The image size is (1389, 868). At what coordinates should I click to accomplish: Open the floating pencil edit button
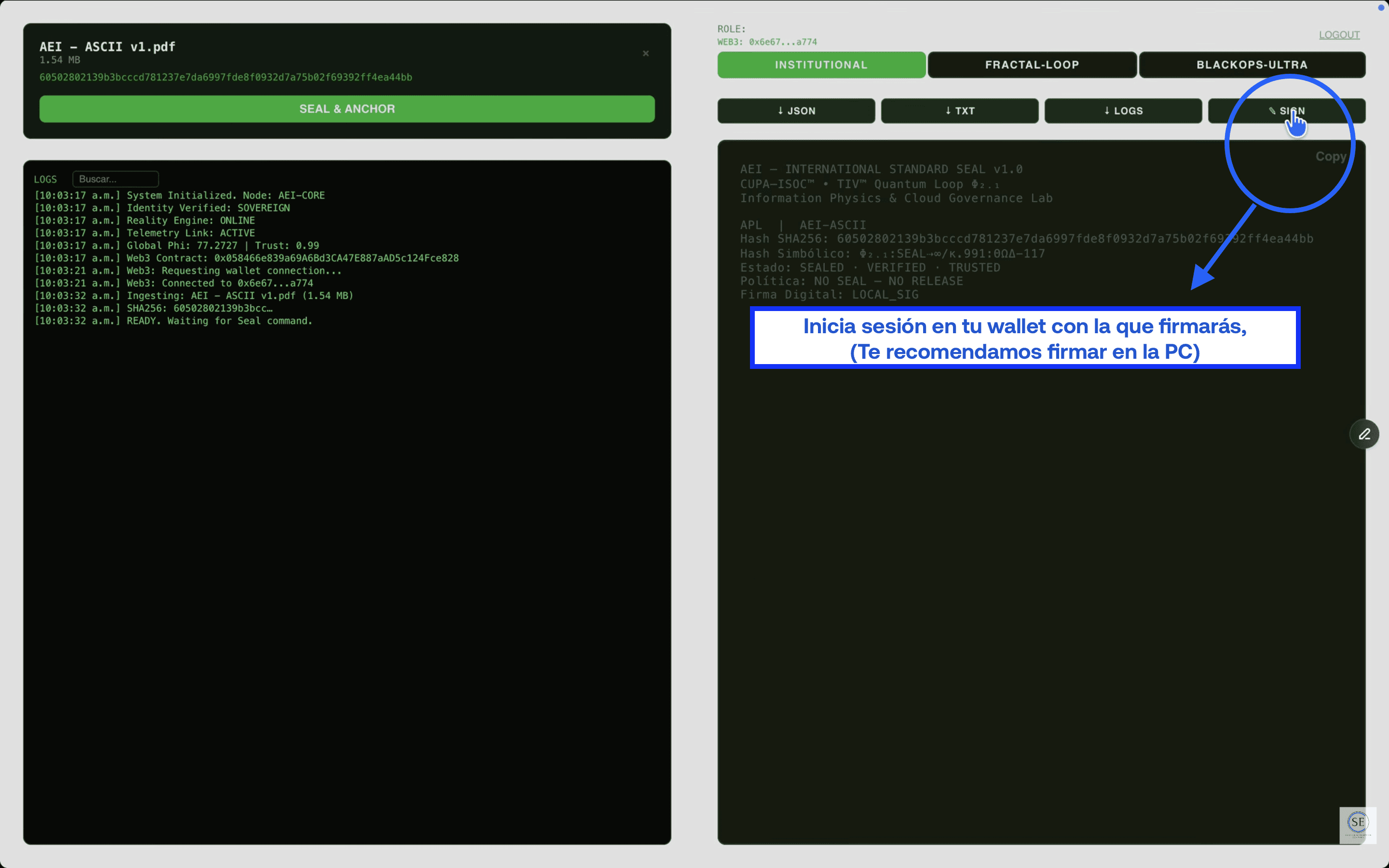[x=1364, y=434]
